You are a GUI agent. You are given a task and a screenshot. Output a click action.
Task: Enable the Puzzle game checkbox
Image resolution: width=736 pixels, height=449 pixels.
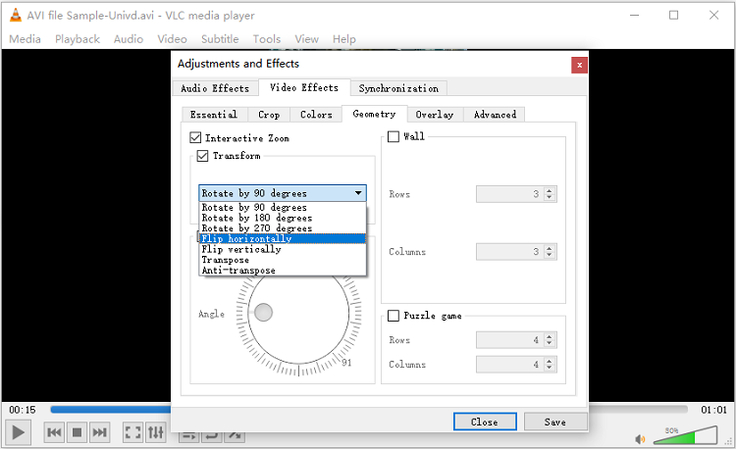point(393,315)
